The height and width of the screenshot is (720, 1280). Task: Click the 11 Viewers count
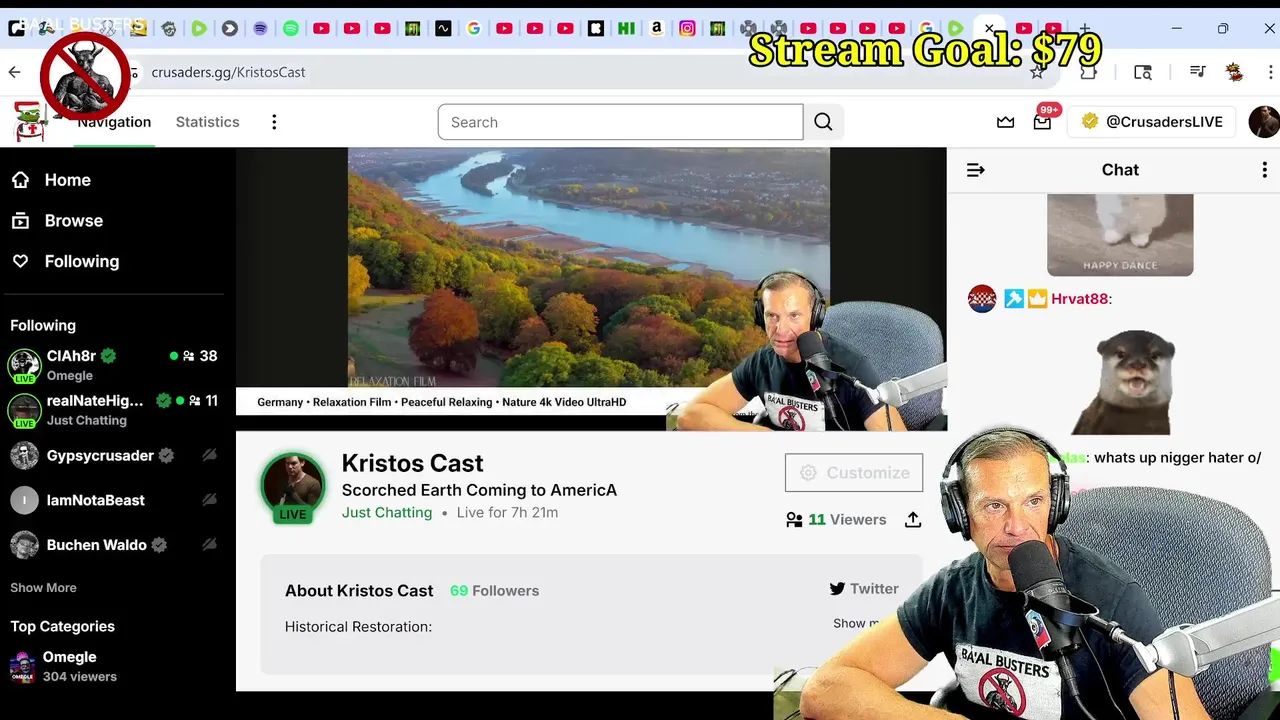point(847,520)
